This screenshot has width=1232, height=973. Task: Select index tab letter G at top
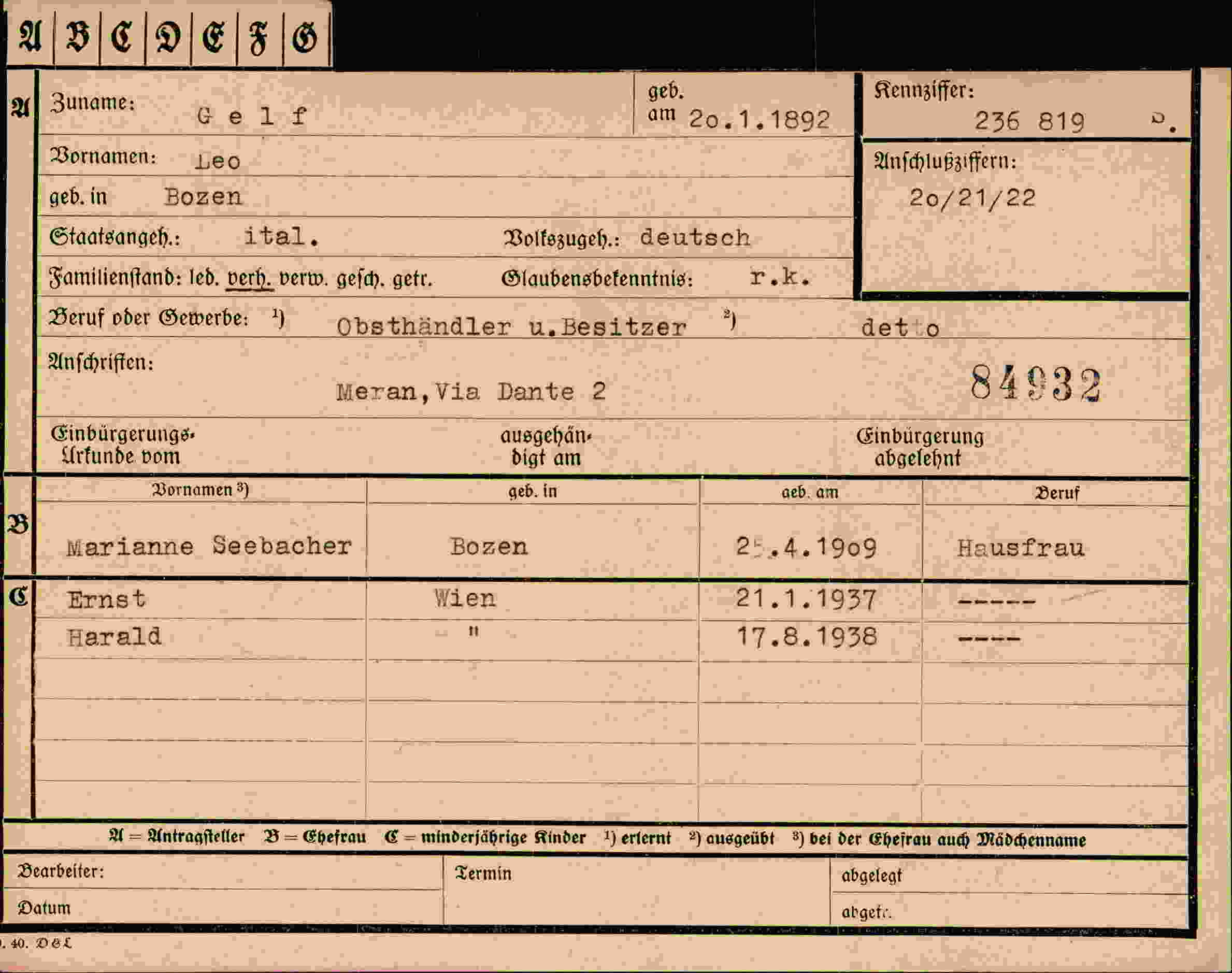tap(306, 38)
